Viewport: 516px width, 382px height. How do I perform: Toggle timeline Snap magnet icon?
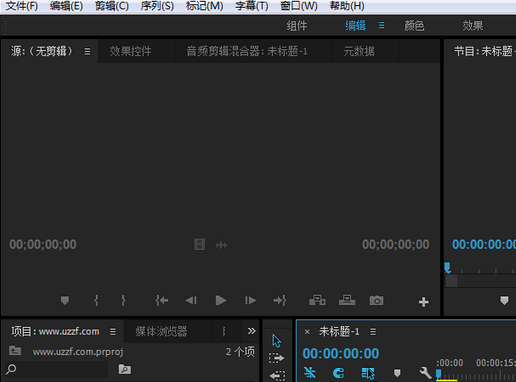click(x=338, y=373)
